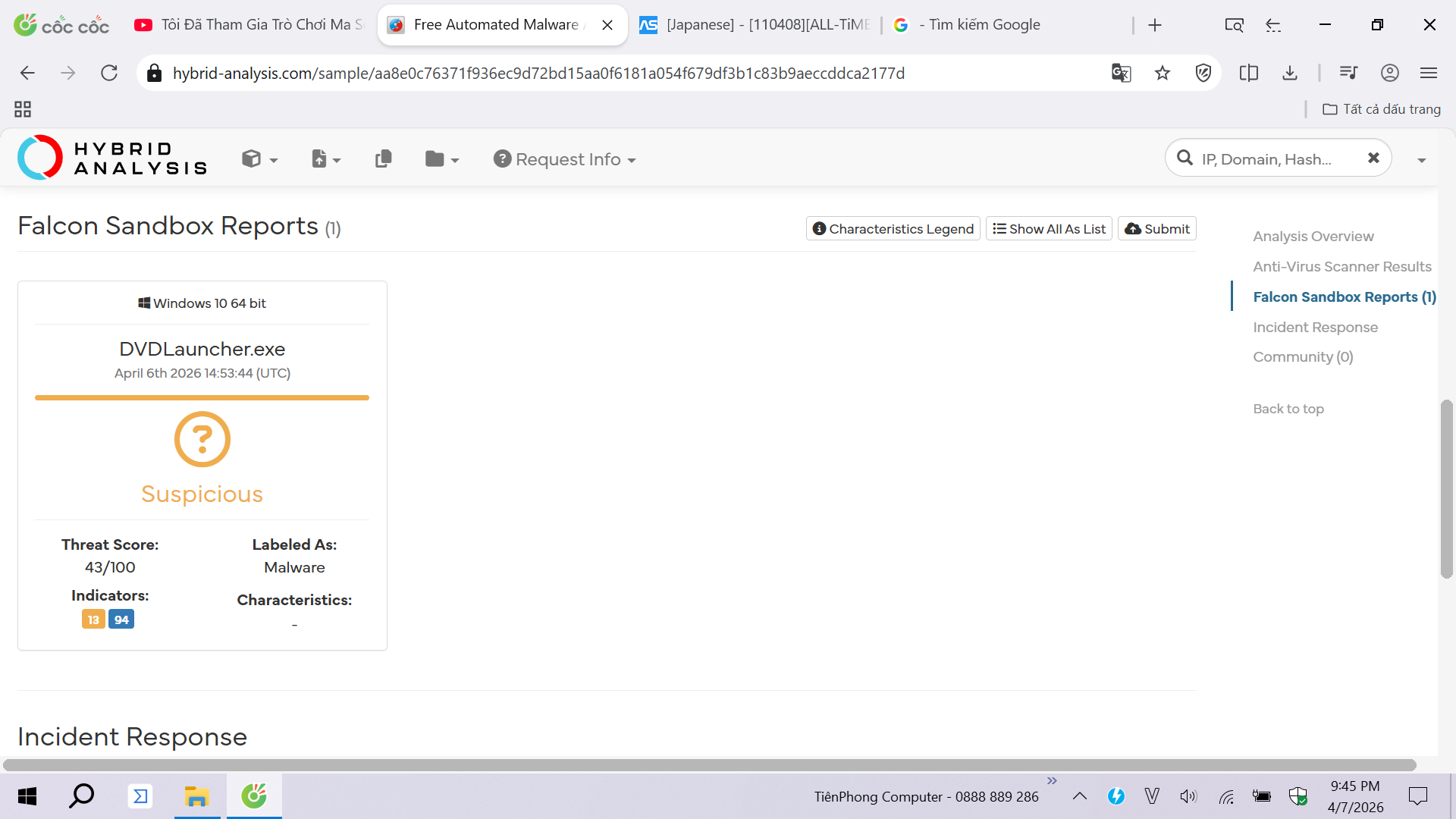1456x819 pixels.
Task: Jump to Anti-Virus Scanner Results section
Action: (1342, 267)
